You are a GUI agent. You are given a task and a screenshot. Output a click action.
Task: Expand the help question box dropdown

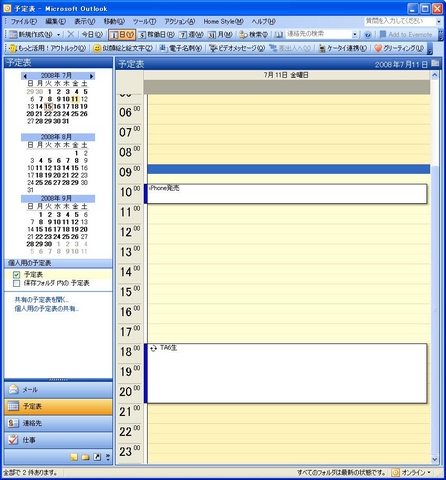tap(439, 21)
